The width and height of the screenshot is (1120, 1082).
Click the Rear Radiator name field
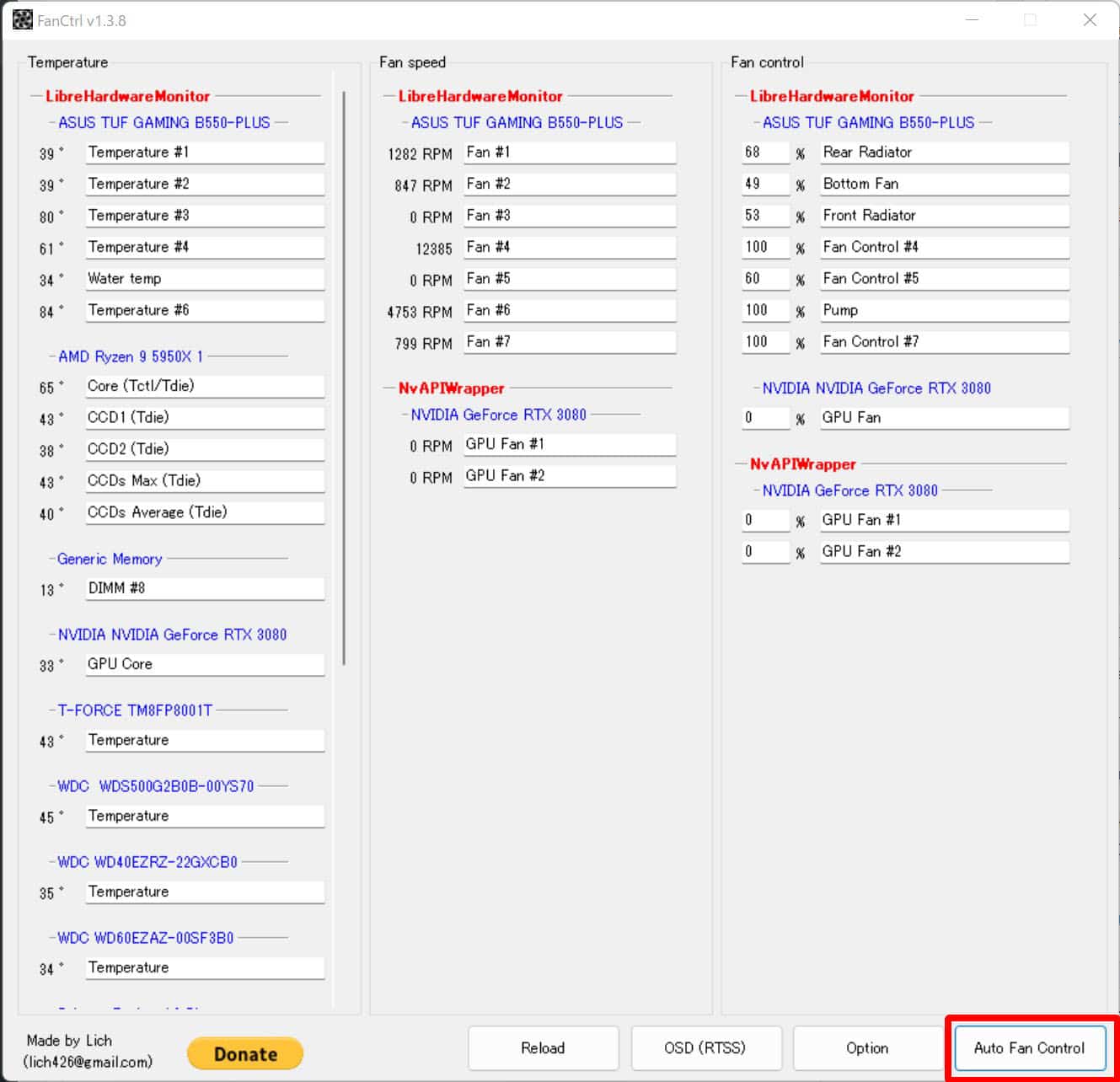click(945, 153)
